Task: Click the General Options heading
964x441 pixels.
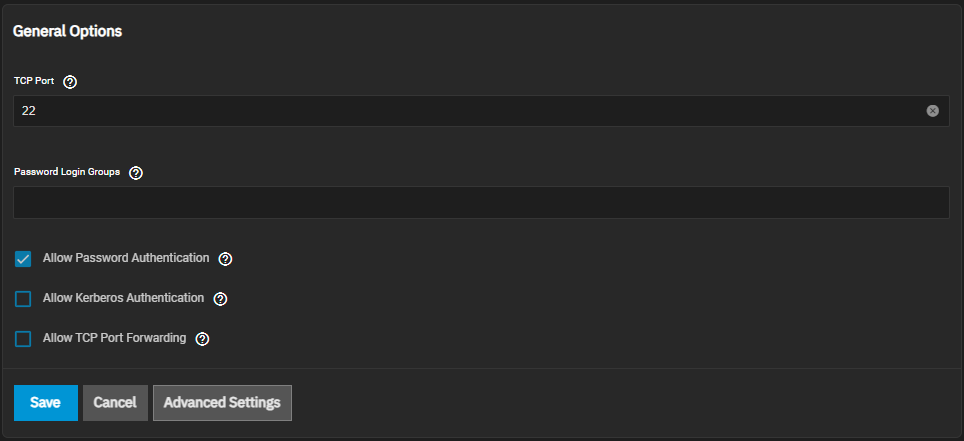Action: (x=67, y=31)
